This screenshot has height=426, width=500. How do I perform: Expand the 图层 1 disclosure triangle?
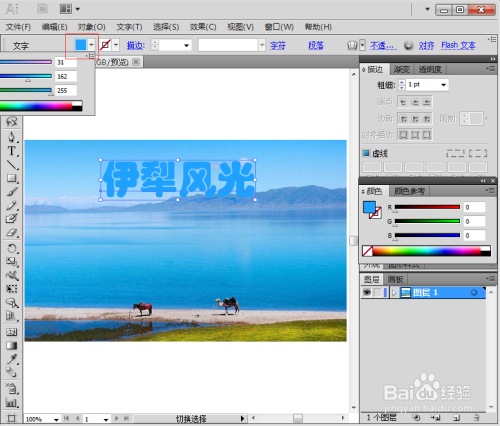[394, 293]
